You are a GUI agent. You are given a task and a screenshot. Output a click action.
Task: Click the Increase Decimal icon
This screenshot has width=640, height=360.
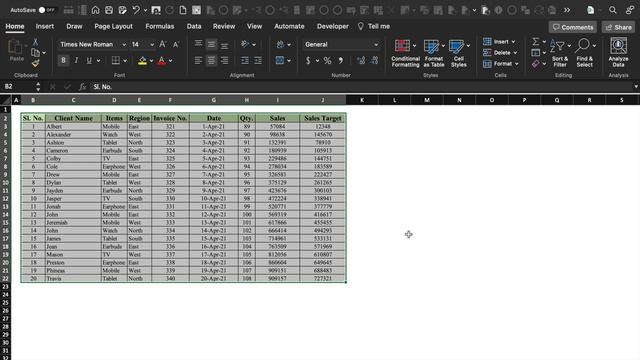point(361,60)
